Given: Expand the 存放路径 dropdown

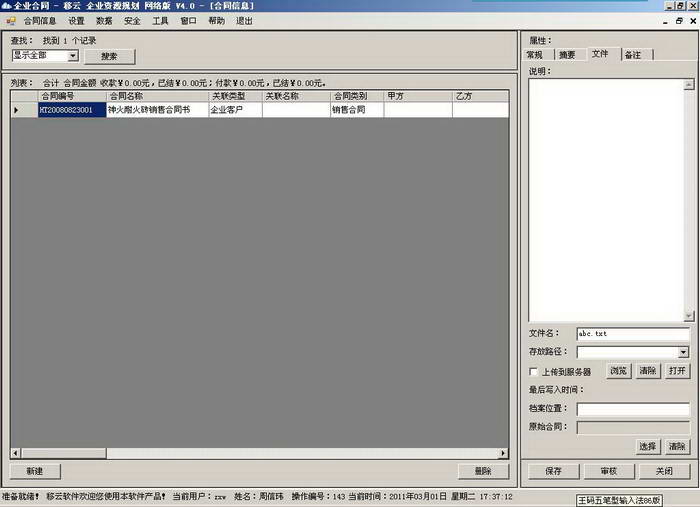Looking at the screenshot, I should pos(683,352).
